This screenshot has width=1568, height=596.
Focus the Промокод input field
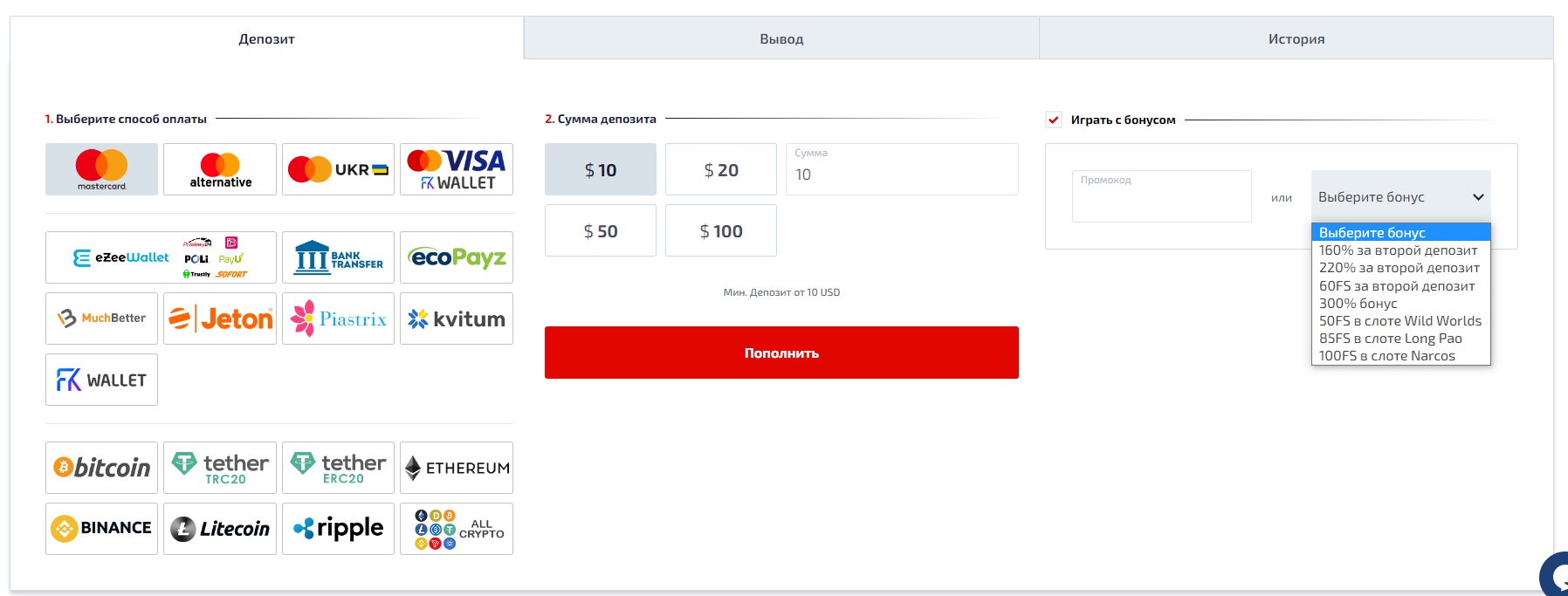coord(1162,196)
